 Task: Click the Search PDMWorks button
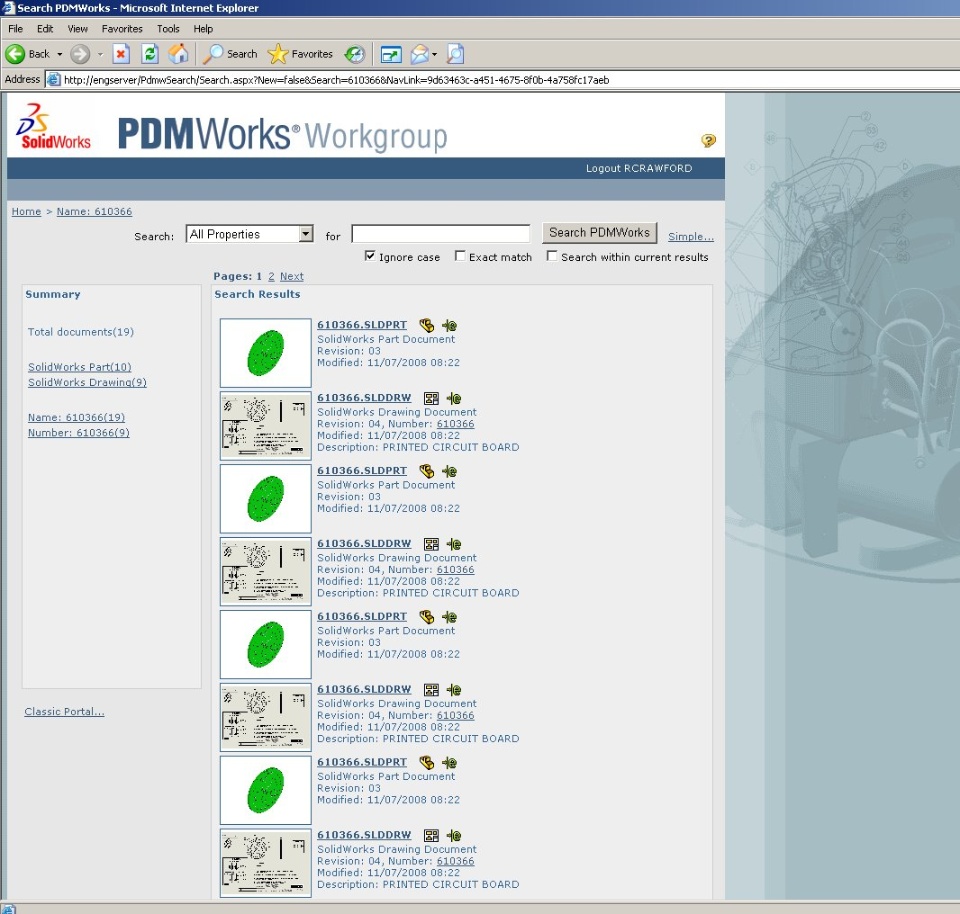click(x=599, y=233)
